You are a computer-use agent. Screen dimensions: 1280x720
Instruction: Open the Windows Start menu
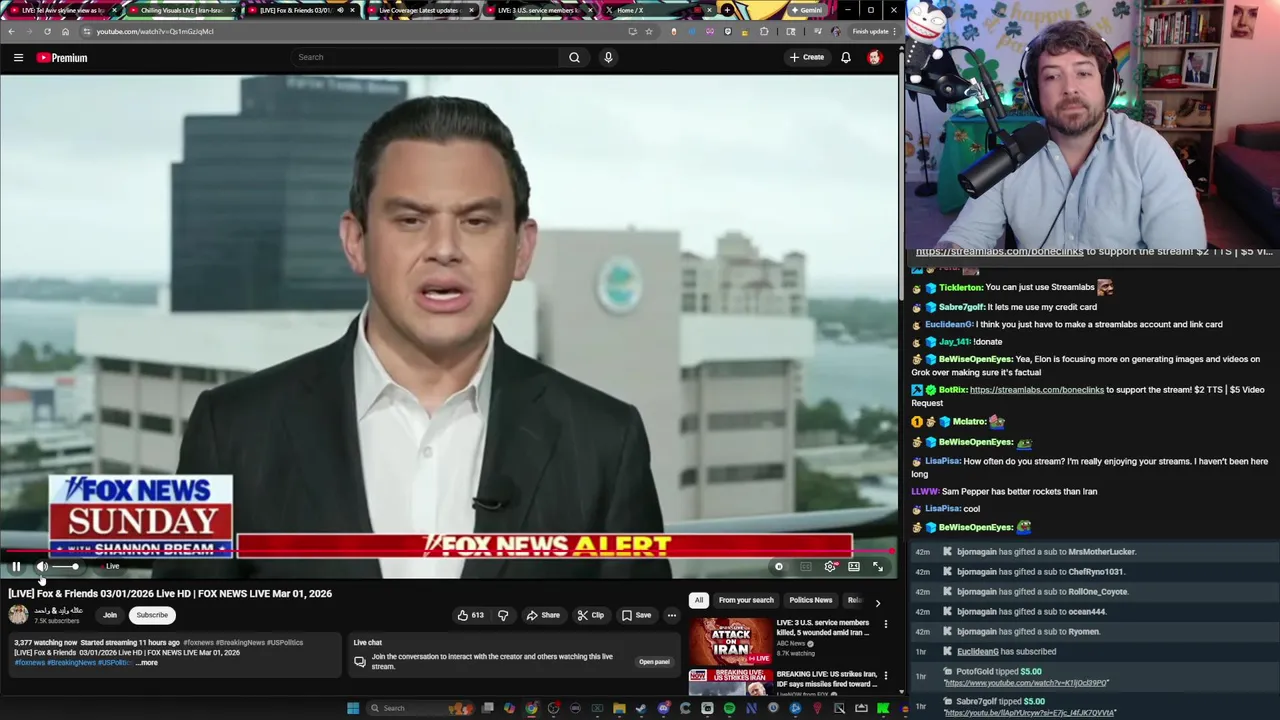pos(353,708)
